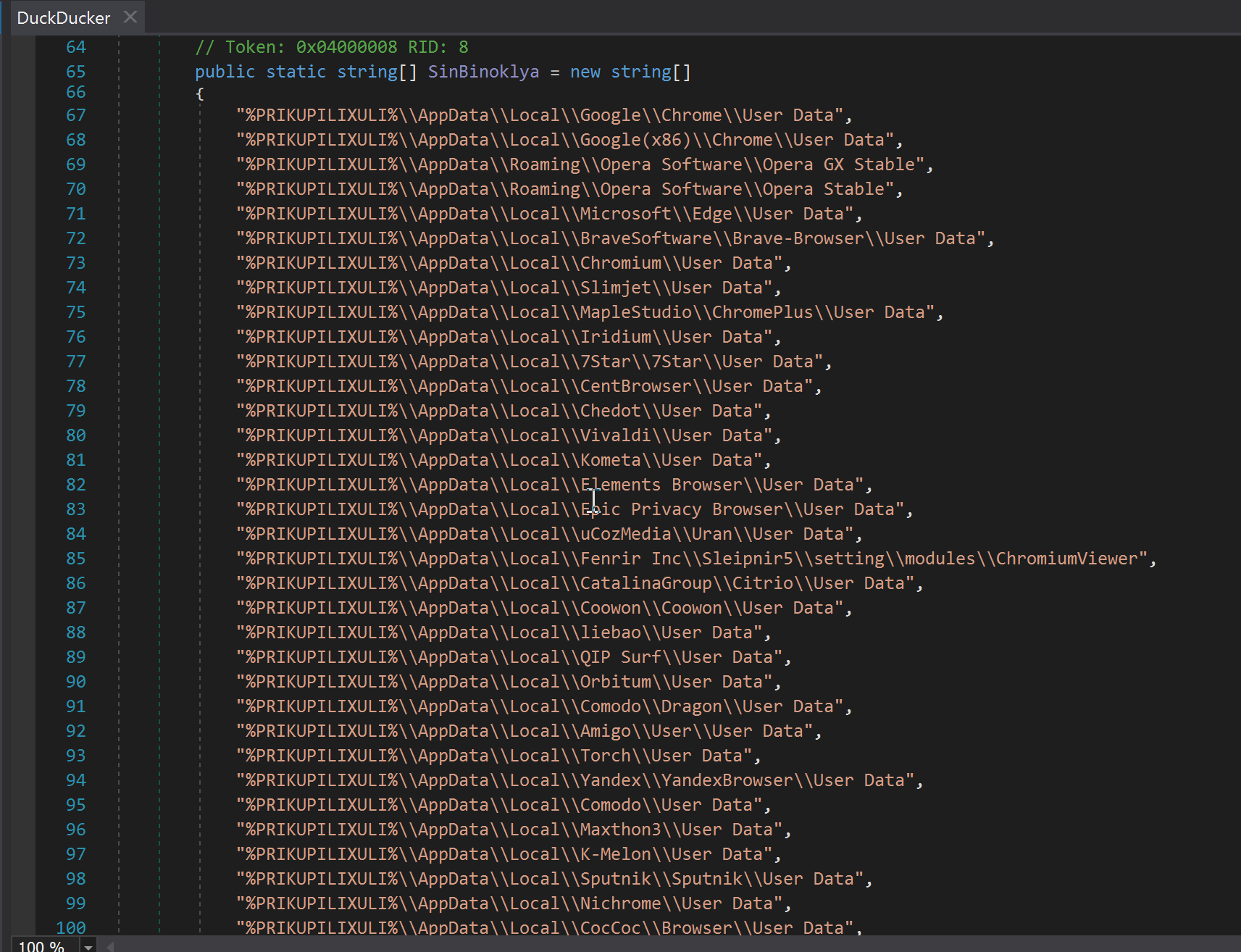Close the DuckDucker tab
The image size is (1241, 952).
[130, 17]
